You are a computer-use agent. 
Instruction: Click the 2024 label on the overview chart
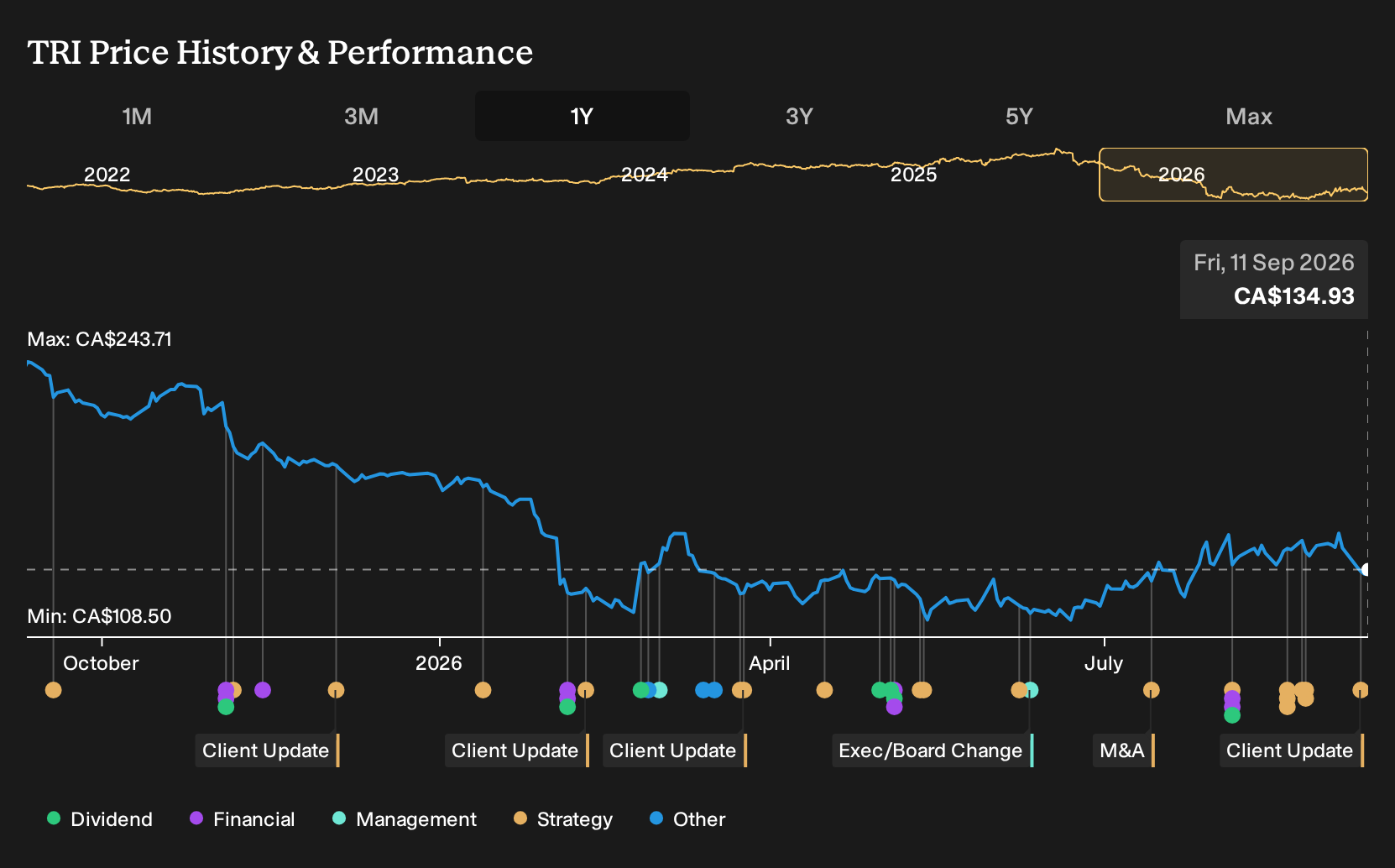(x=644, y=175)
